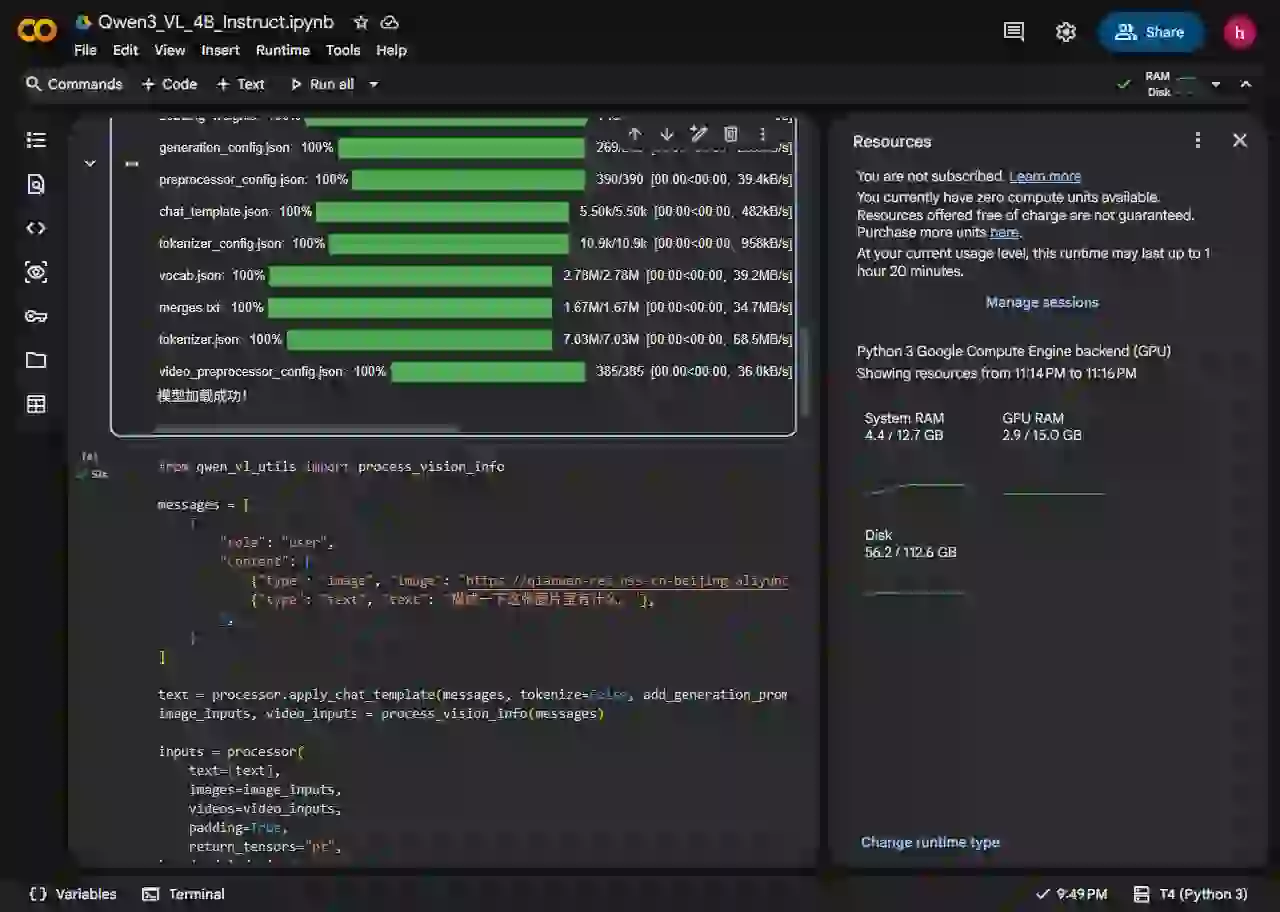Click the Share button
Viewport: 1280px width, 912px height.
1151,32
